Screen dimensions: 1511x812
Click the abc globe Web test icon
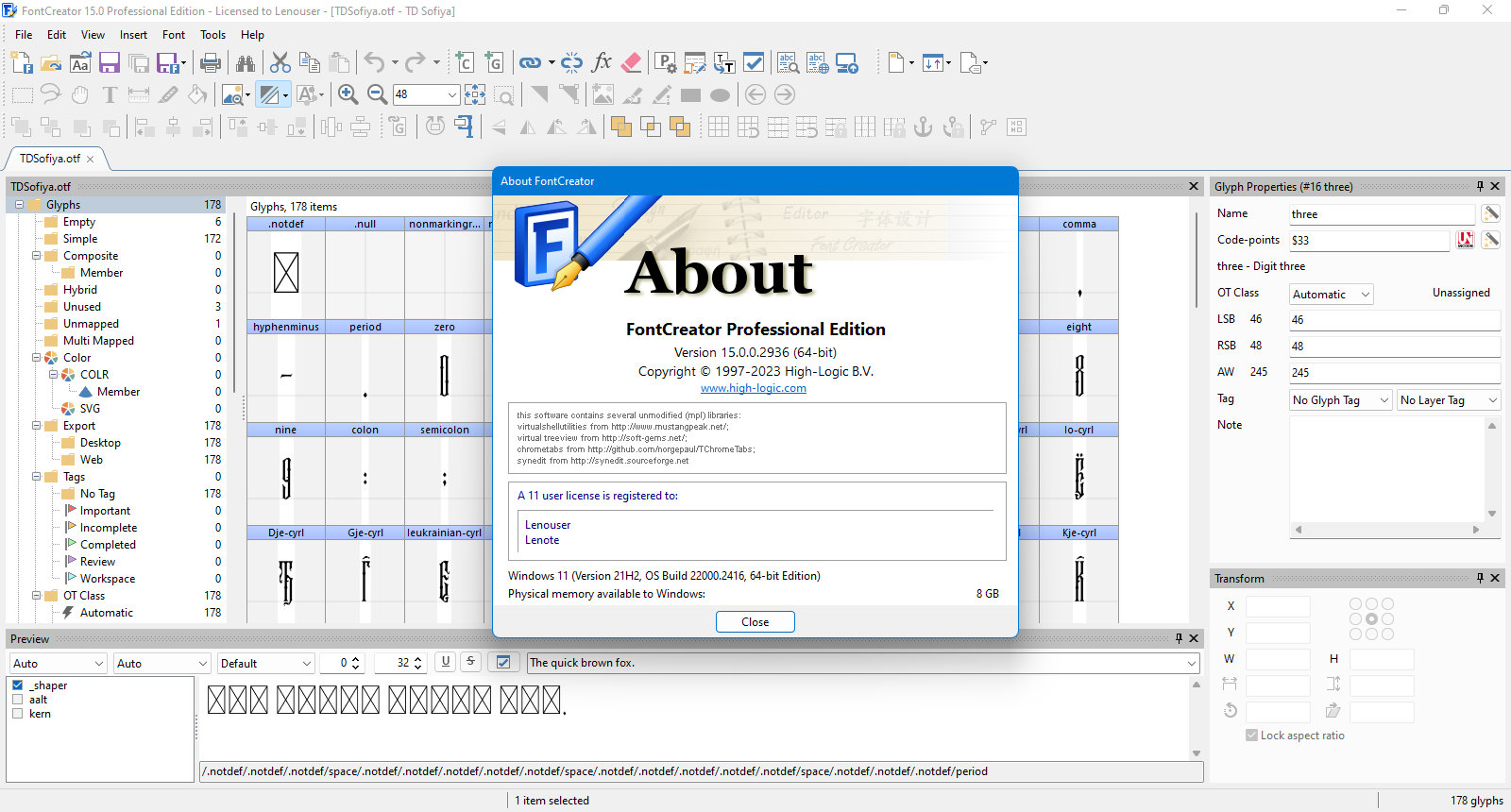tap(818, 63)
